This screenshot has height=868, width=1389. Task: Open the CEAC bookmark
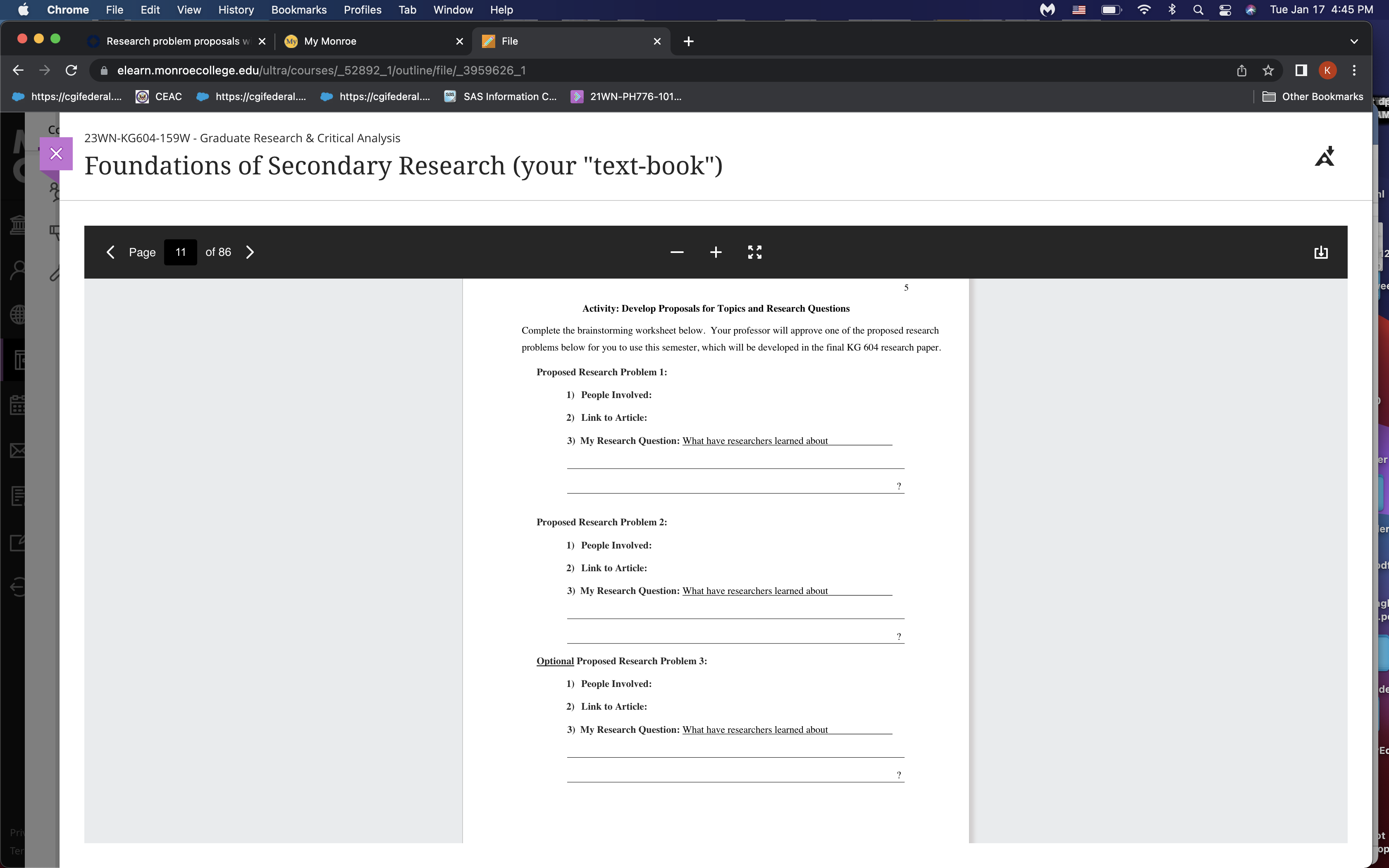pyautogui.click(x=159, y=96)
